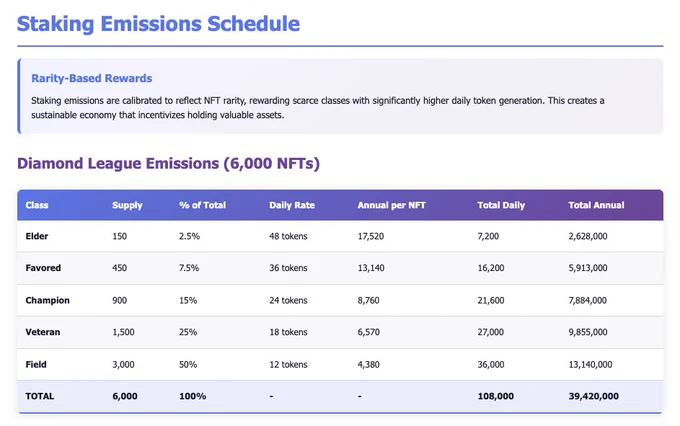Click the Supply column header

[x=127, y=205]
